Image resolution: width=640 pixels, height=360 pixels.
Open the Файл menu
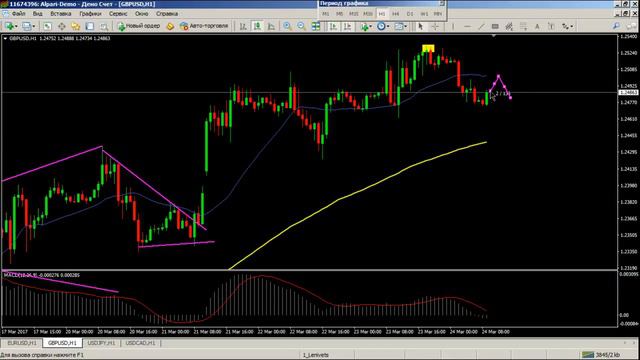point(18,13)
